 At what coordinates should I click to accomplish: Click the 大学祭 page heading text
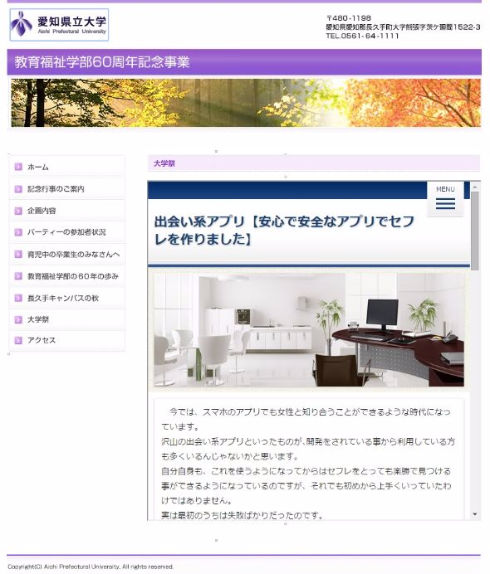pyautogui.click(x=164, y=164)
